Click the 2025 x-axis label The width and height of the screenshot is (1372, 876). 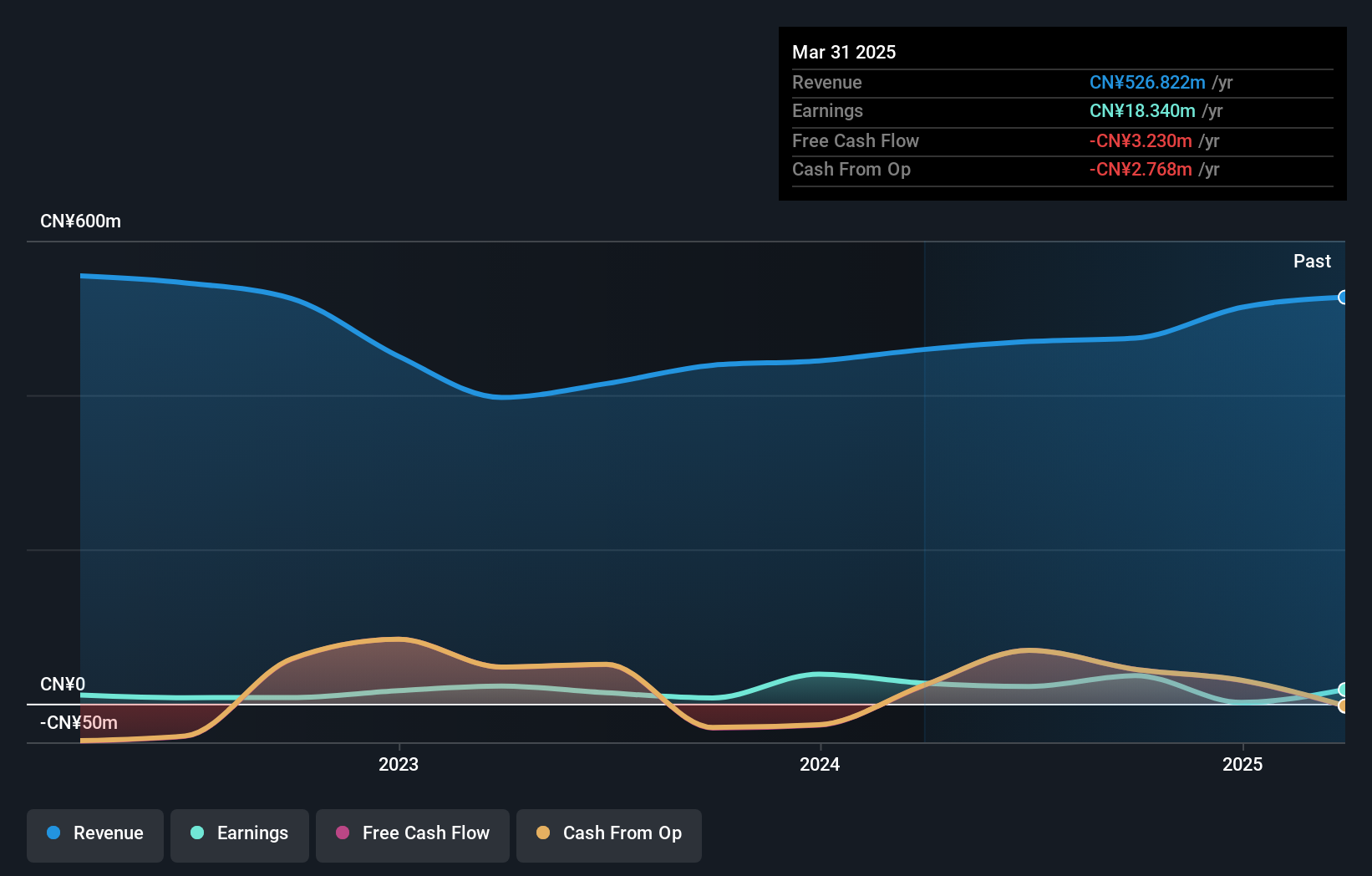click(x=1242, y=764)
